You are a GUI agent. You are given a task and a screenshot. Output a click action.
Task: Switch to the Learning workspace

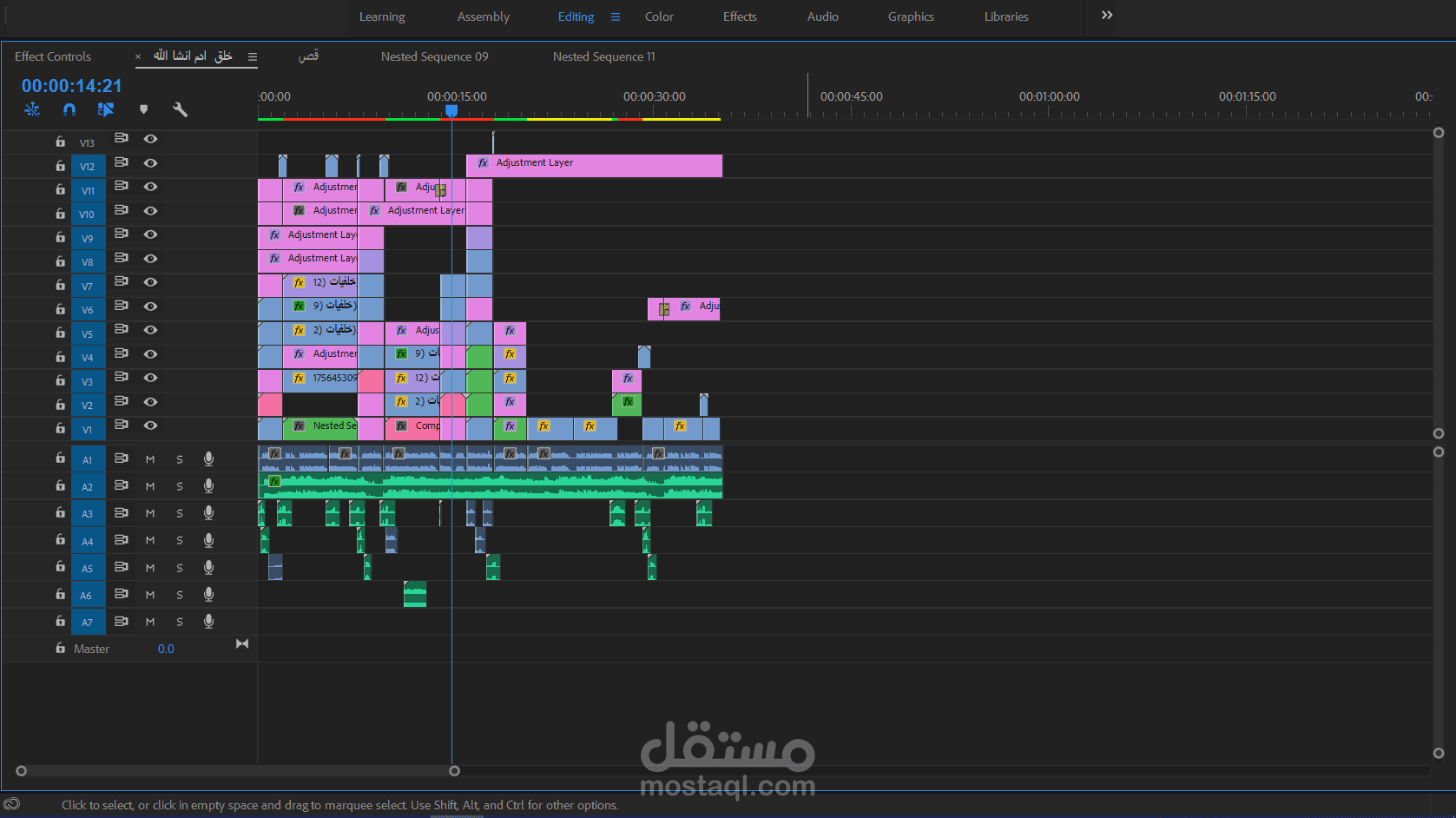382,16
